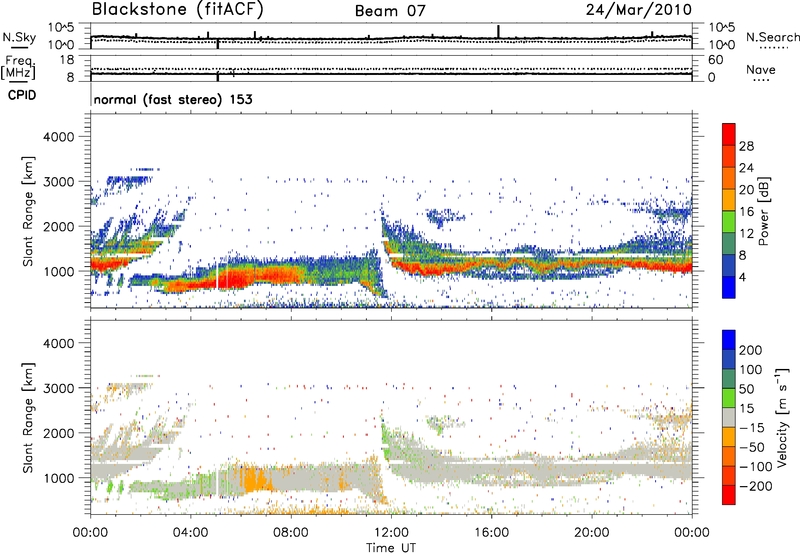Click the N.Sky legend label
The height and width of the screenshot is (554, 800).
tap(19, 37)
